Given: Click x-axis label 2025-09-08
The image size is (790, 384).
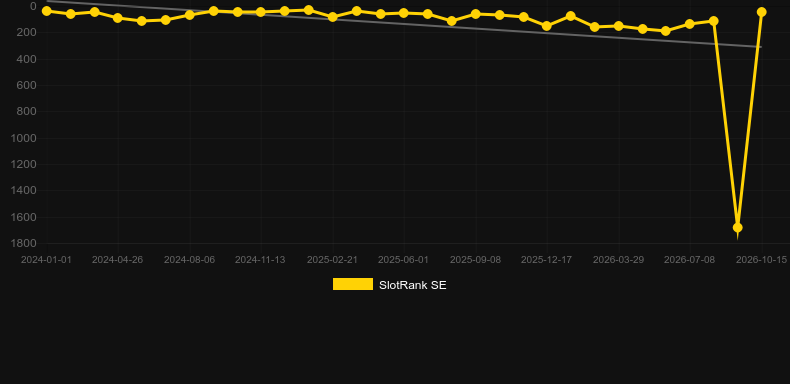Looking at the screenshot, I should 475,260.
